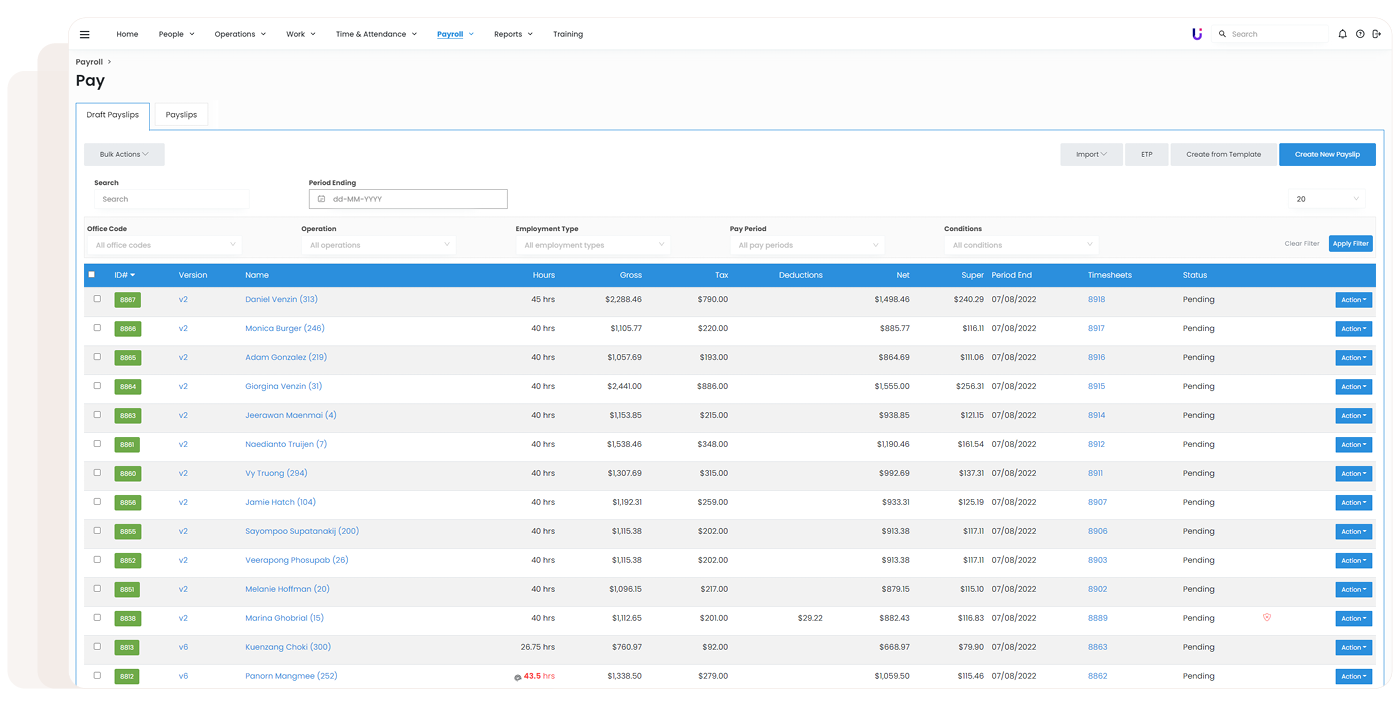This screenshot has height=706, width=1400.
Task: Open Action dropdown for Monica Burger
Action: tap(1353, 329)
